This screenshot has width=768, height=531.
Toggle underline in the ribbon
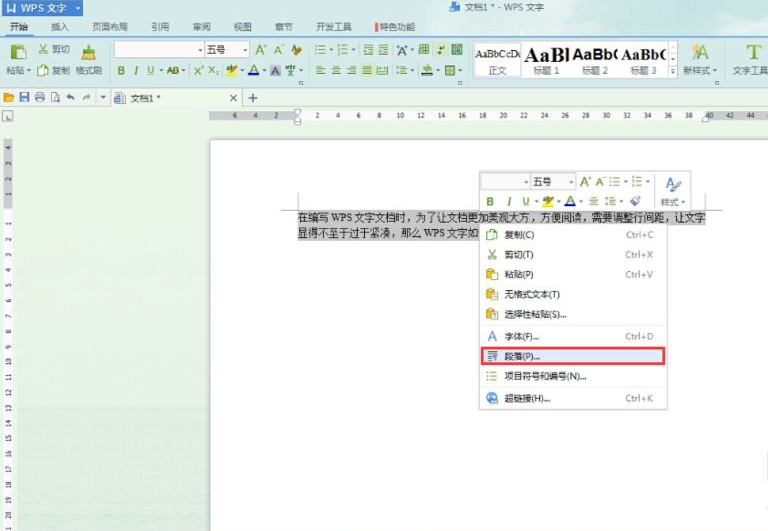click(x=150, y=71)
